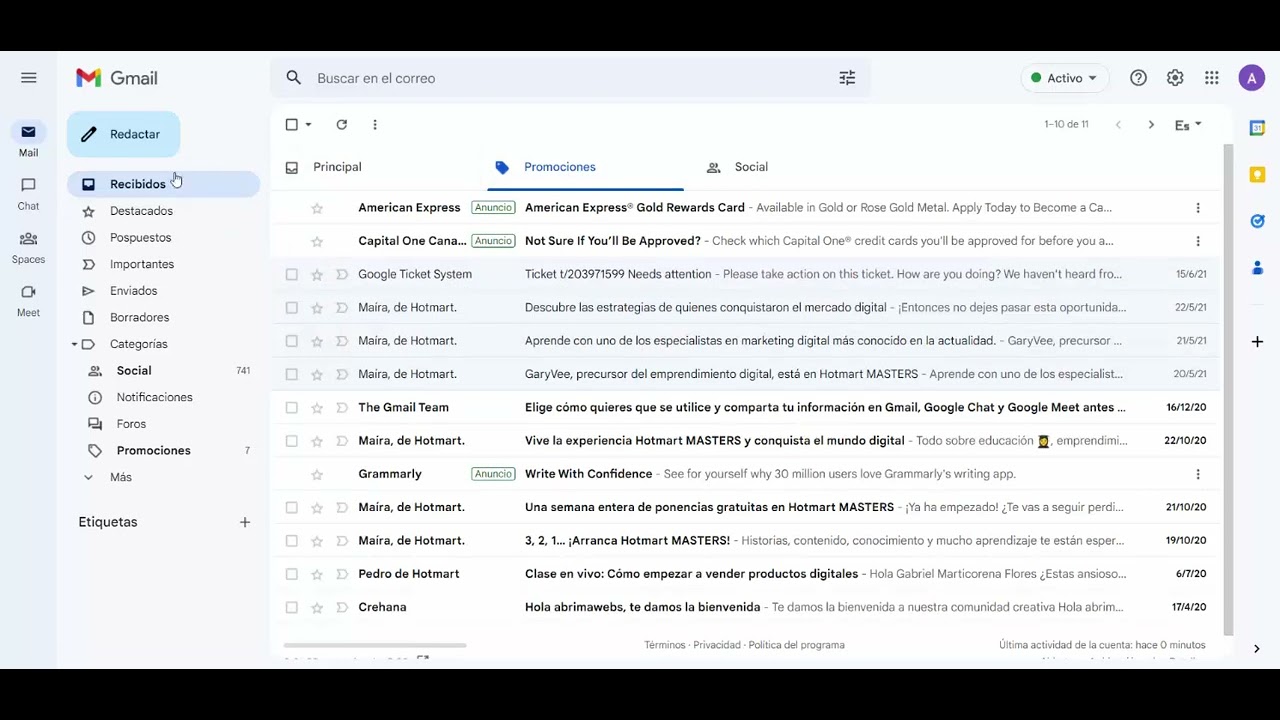Create a new label next to Etiquetas
1280x720 pixels.
[245, 522]
